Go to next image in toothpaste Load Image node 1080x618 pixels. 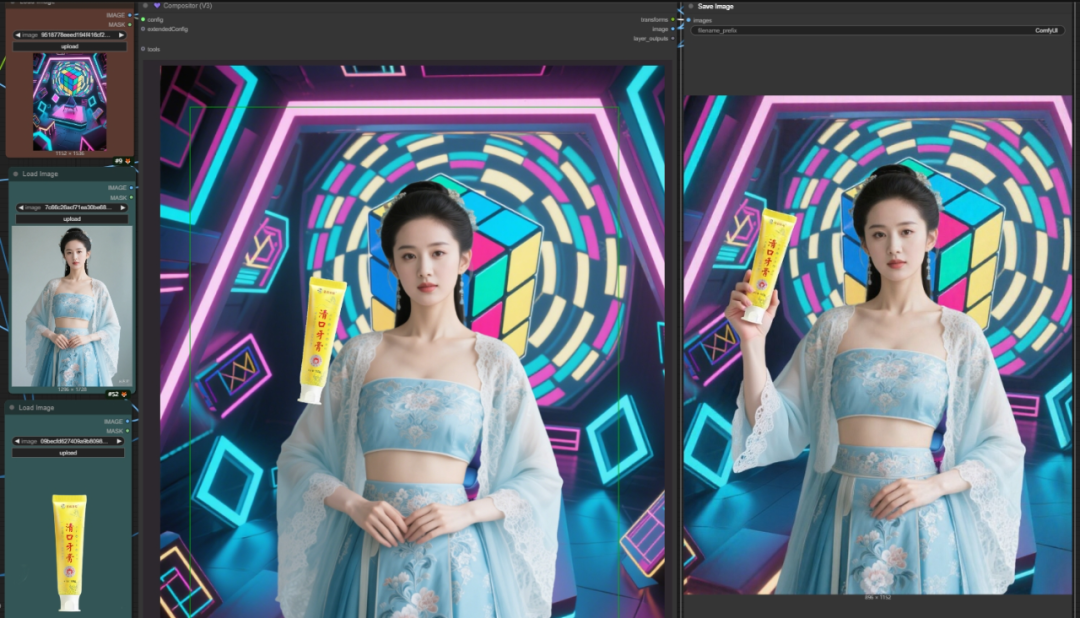click(x=119, y=441)
